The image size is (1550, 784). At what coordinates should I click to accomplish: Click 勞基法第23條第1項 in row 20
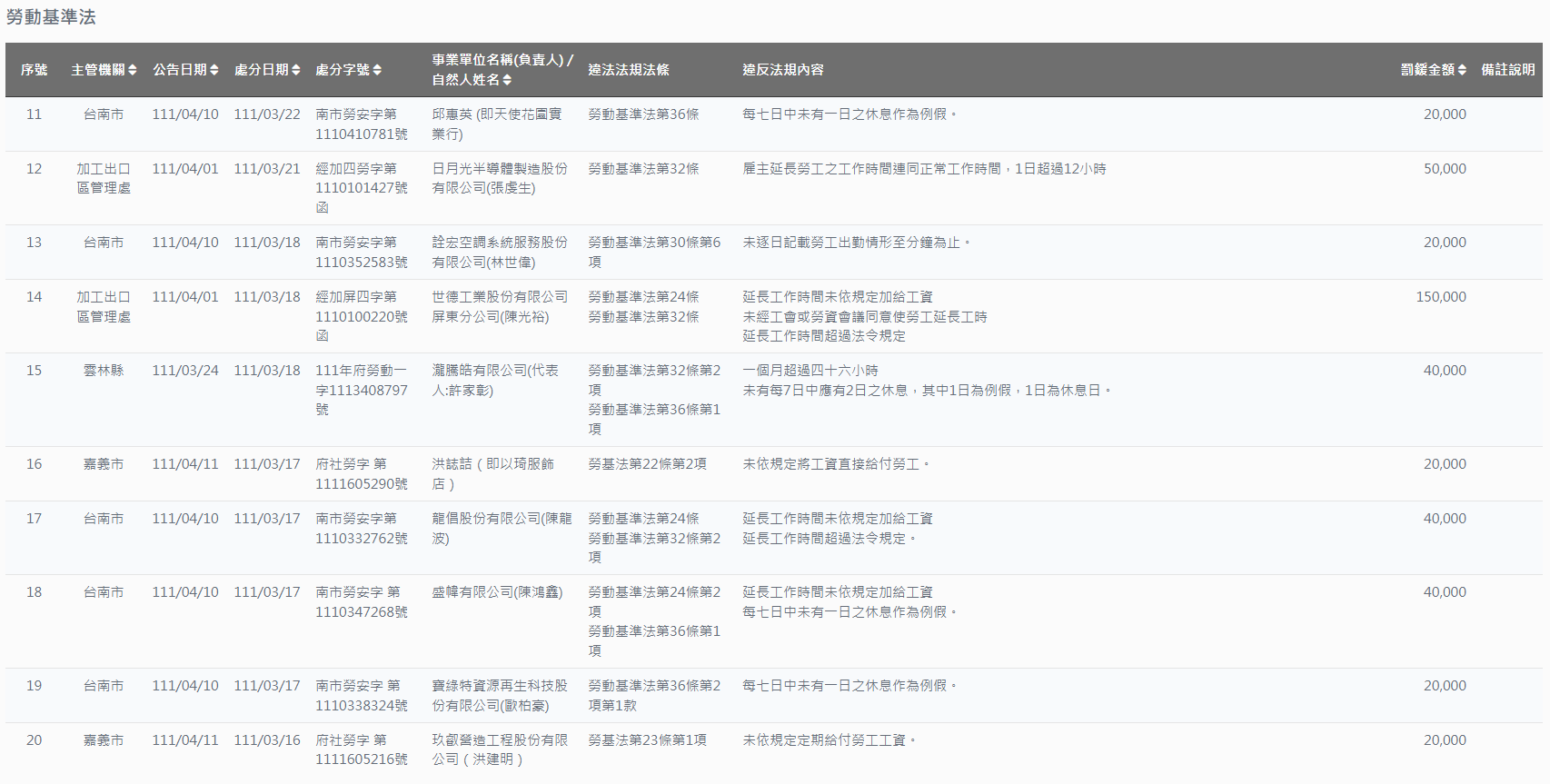pyautogui.click(x=647, y=740)
